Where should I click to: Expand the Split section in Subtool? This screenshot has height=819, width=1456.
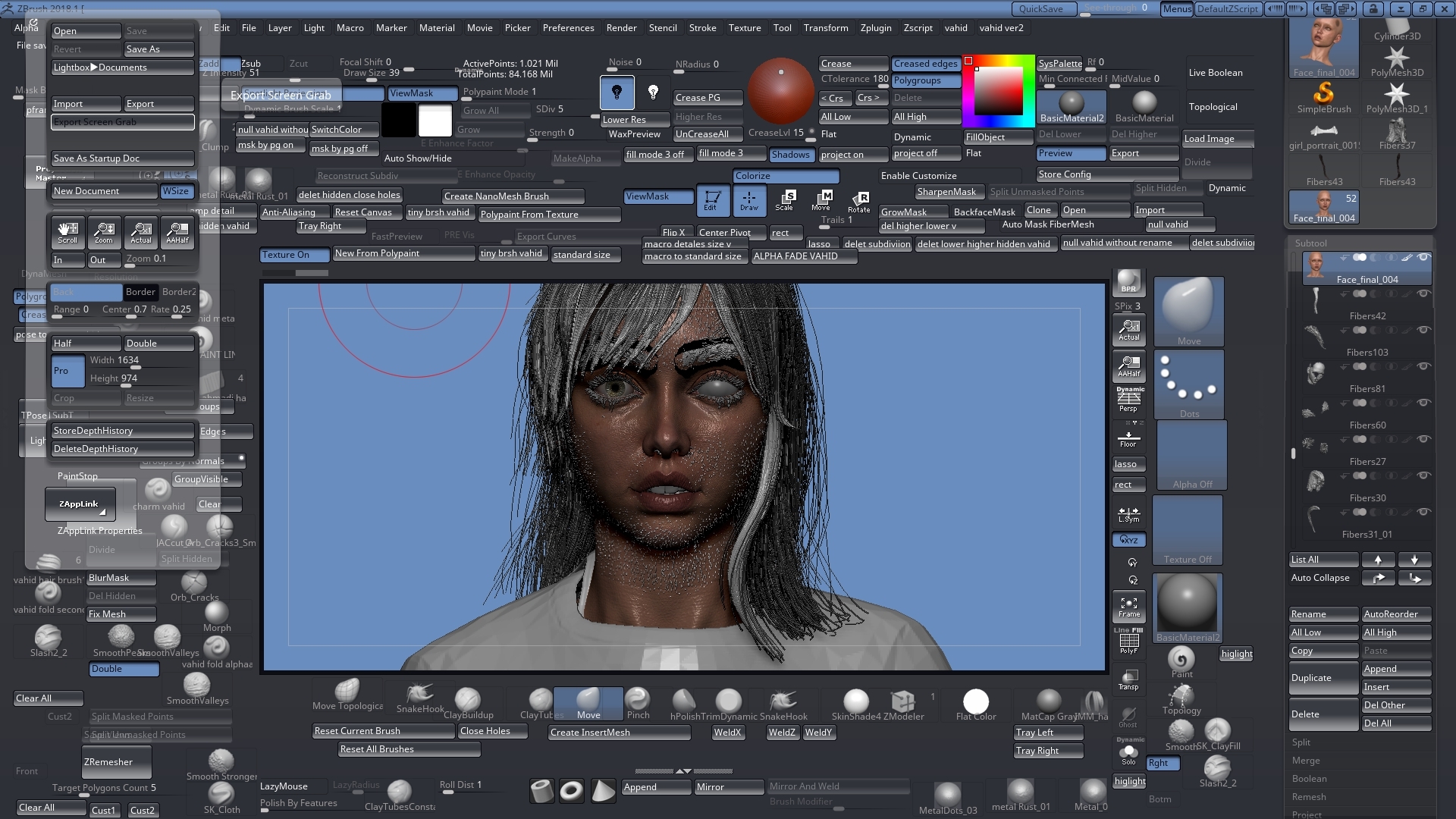coord(1301,742)
